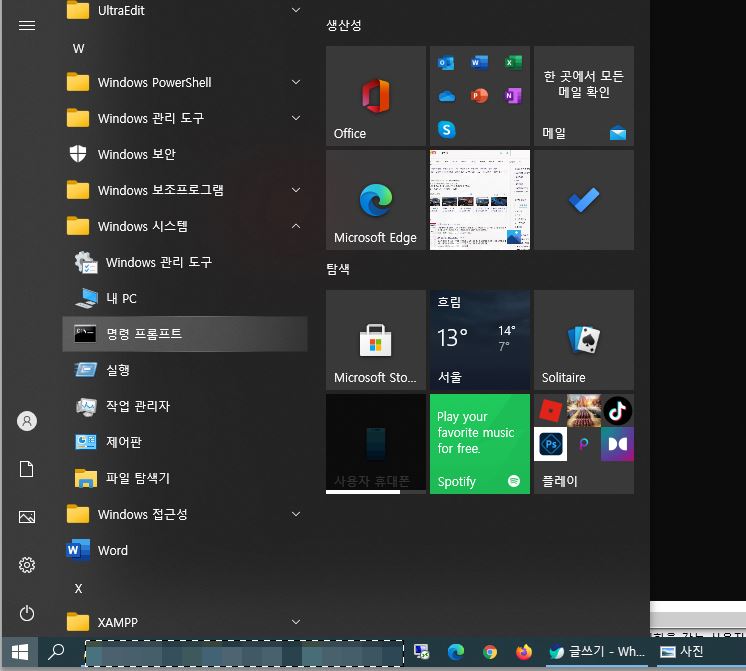The image size is (746, 671).
Task: Launch 명령 프롬프트
Action: pyautogui.click(x=185, y=334)
